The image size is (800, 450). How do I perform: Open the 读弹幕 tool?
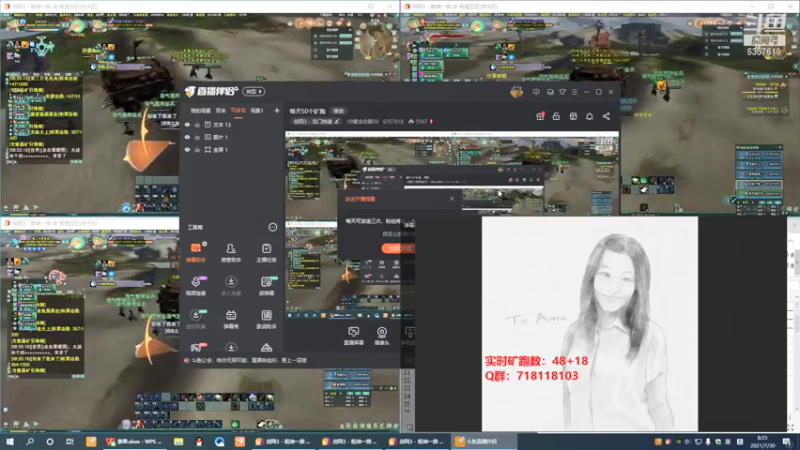[266, 285]
